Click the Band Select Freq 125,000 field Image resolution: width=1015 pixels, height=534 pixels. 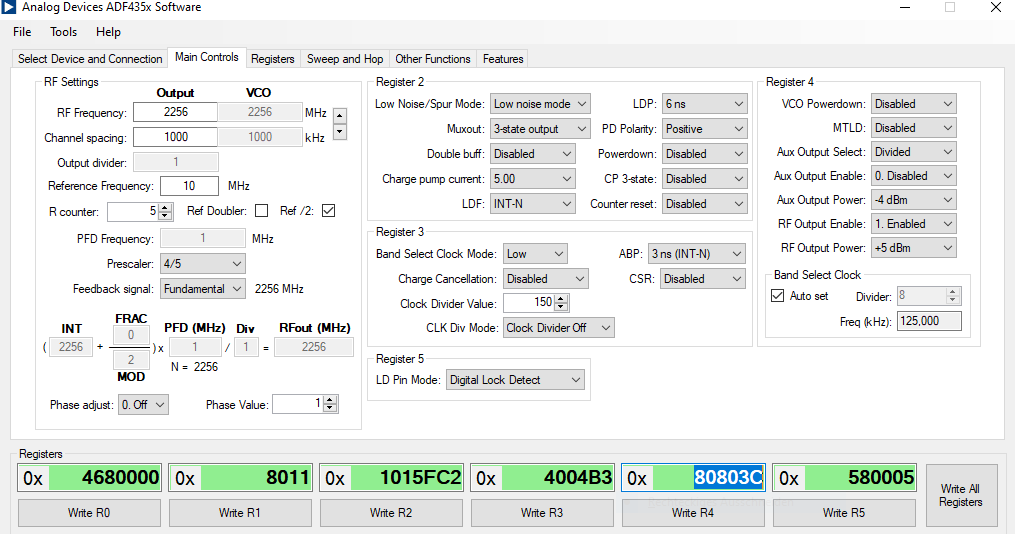pyautogui.click(x=929, y=321)
